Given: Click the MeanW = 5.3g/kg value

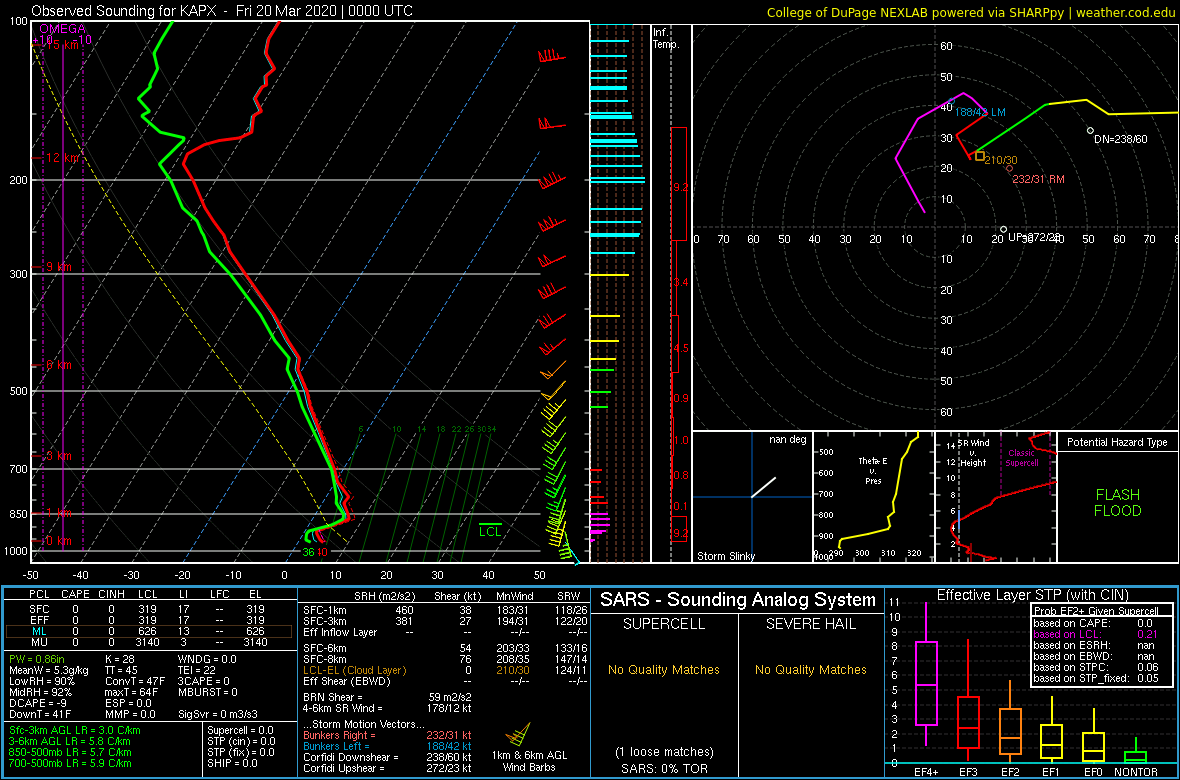Looking at the screenshot, I should click(x=50, y=669).
